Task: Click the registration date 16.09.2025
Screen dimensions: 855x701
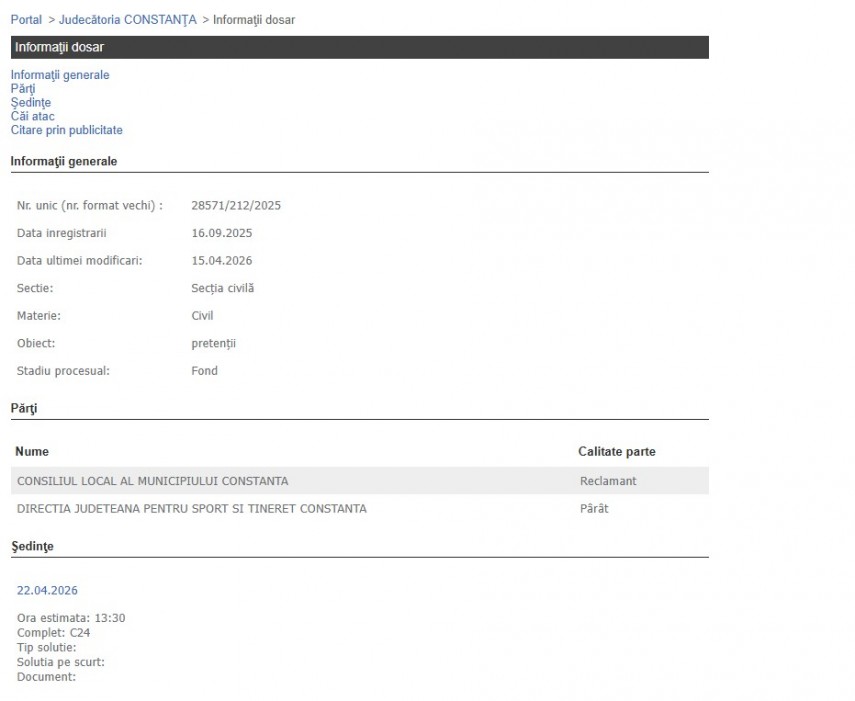Action: point(221,233)
